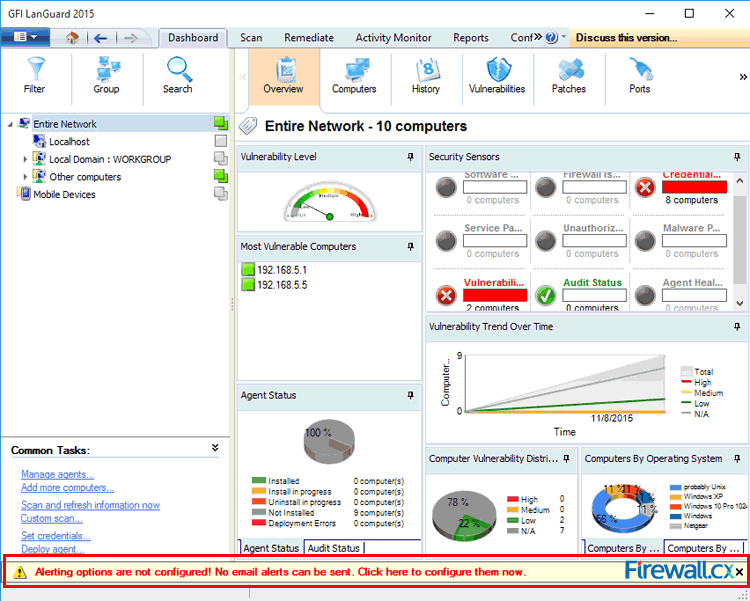750x601 pixels.
Task: Expand the Other computers node
Action: [x=25, y=177]
